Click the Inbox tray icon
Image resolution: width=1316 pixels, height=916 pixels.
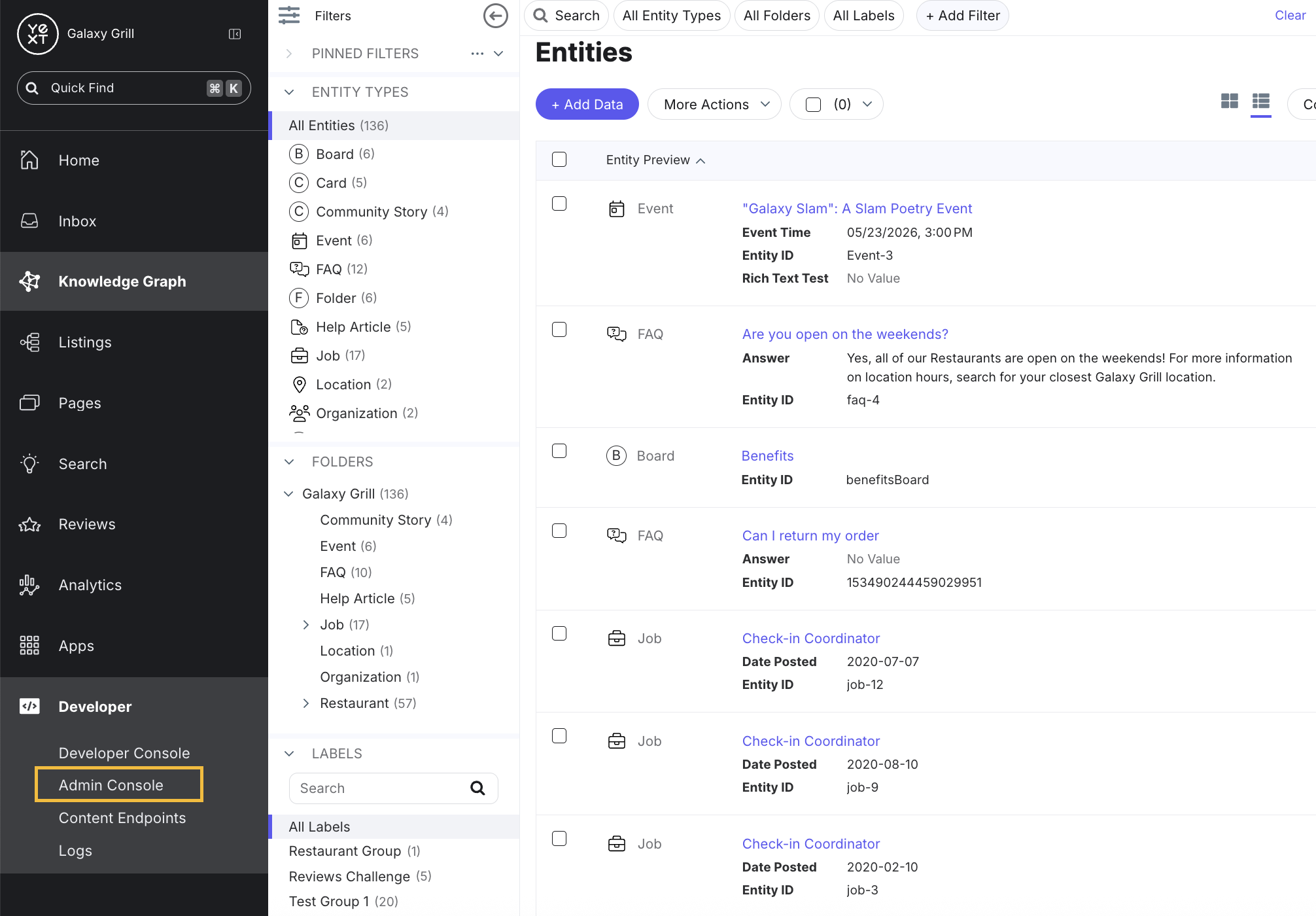pos(29,220)
